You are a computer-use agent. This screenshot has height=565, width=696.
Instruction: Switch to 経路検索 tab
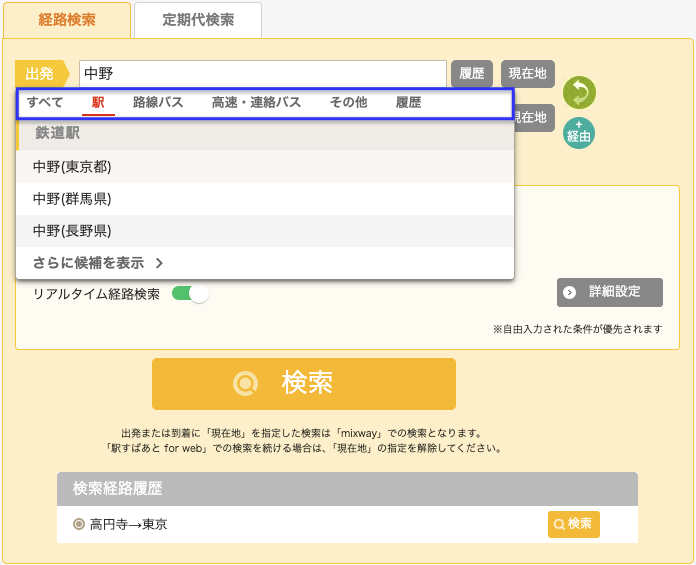67,20
